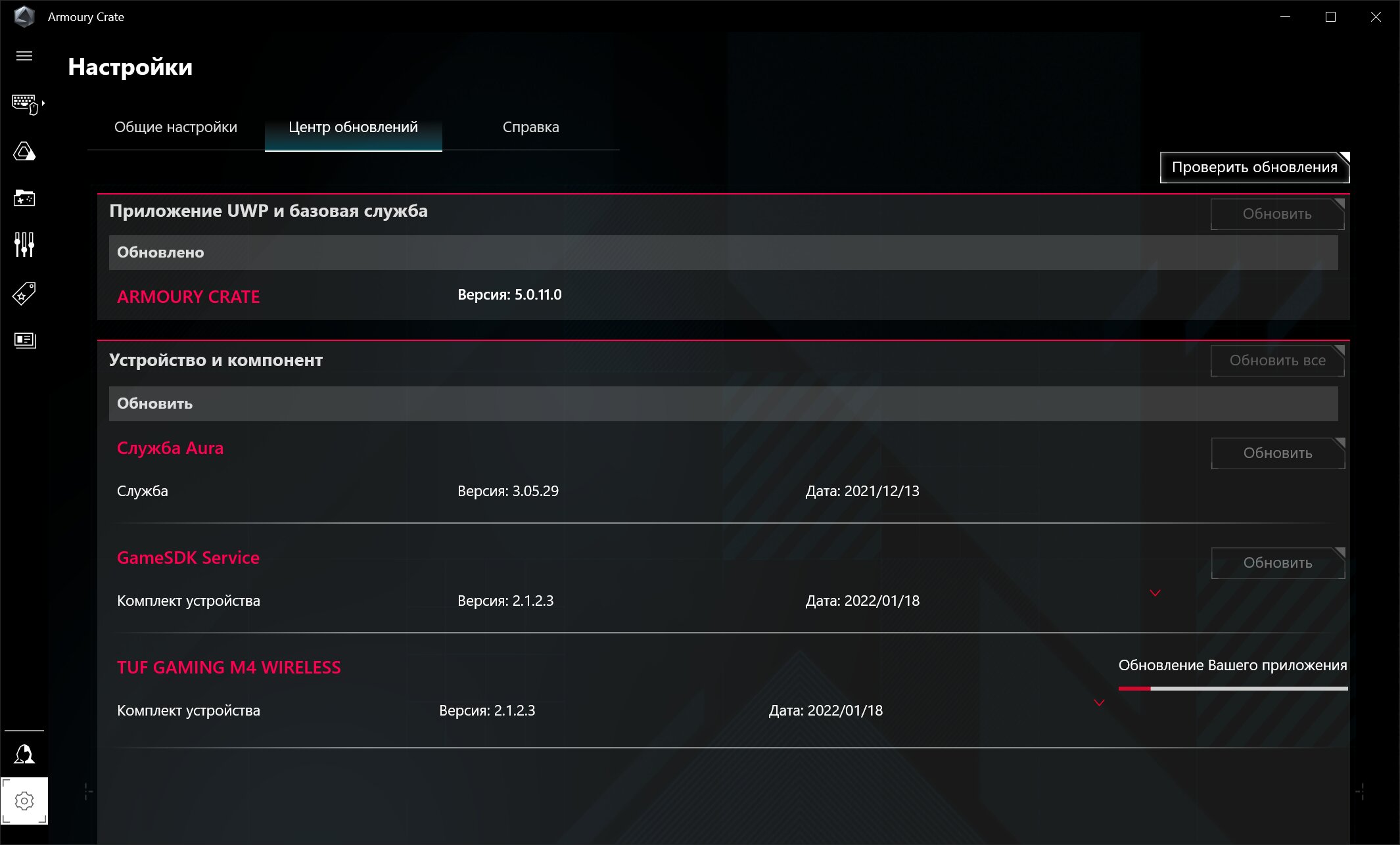Click the Settings gear icon

24,801
